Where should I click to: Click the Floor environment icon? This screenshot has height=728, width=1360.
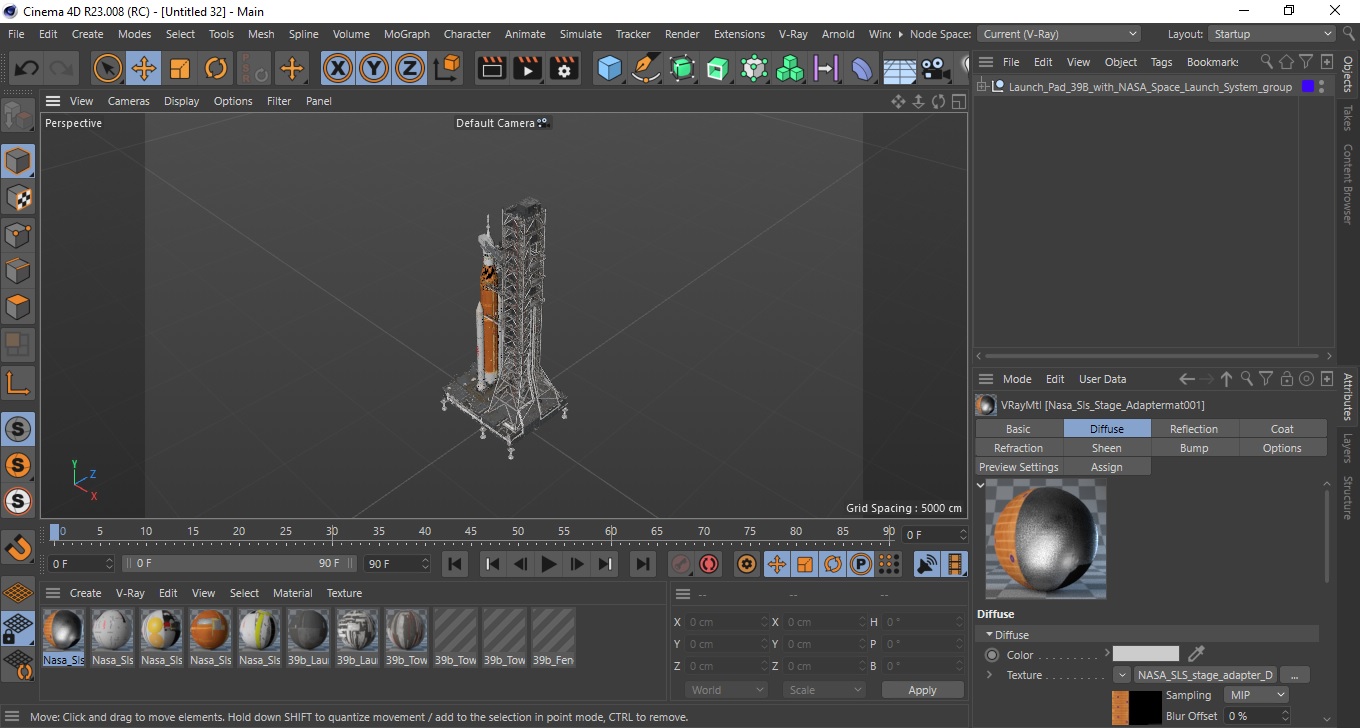[x=899, y=69]
